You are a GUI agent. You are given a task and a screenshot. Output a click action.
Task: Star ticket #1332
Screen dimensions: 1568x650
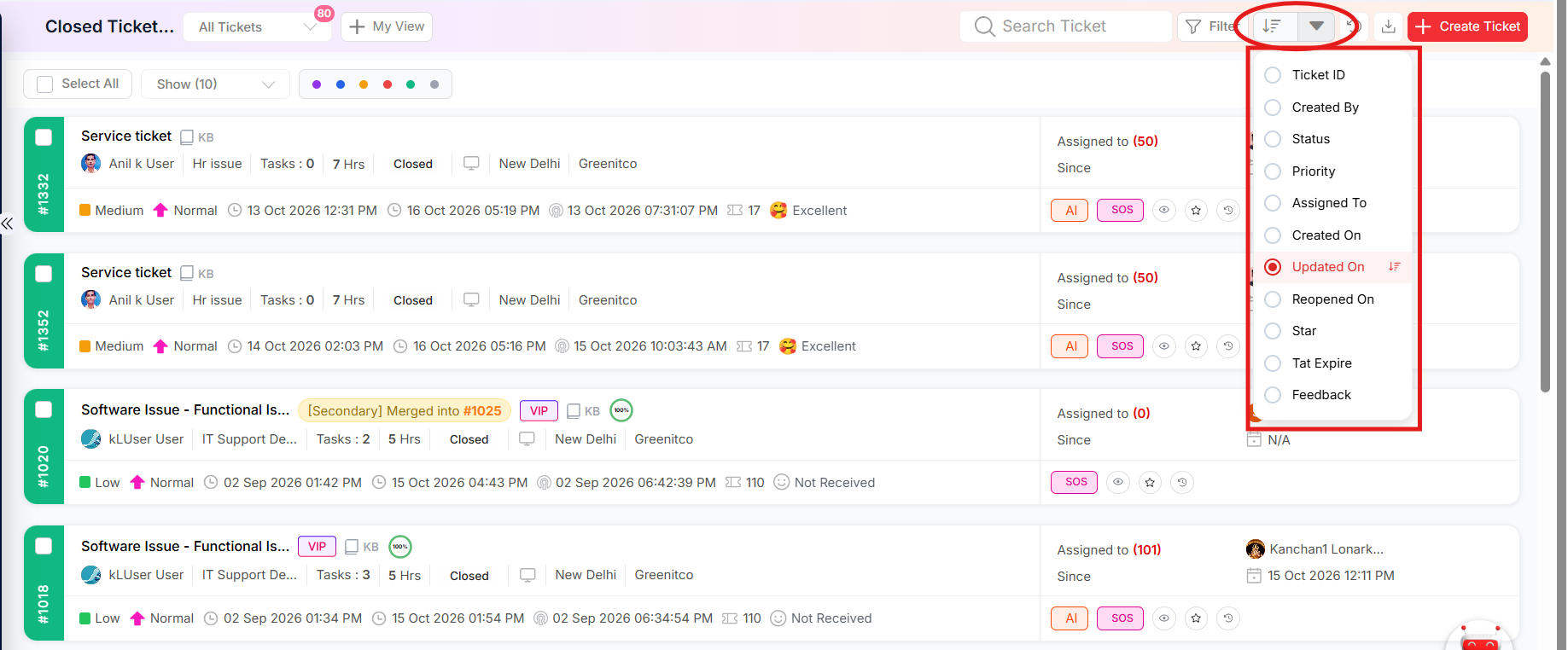(x=1197, y=210)
